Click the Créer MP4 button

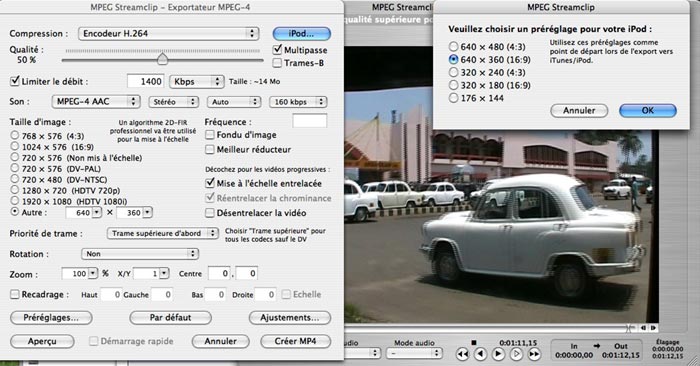[296, 341]
